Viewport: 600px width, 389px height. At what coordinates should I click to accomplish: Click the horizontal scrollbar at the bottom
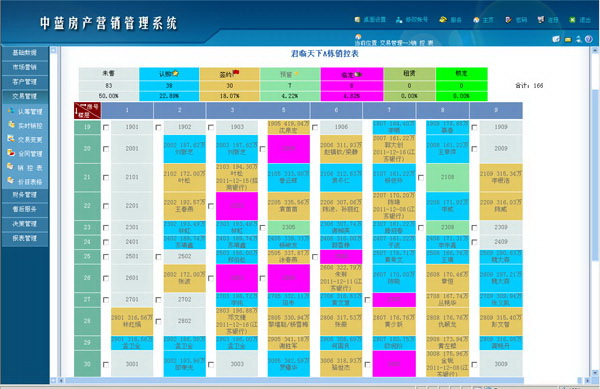tap(294, 381)
